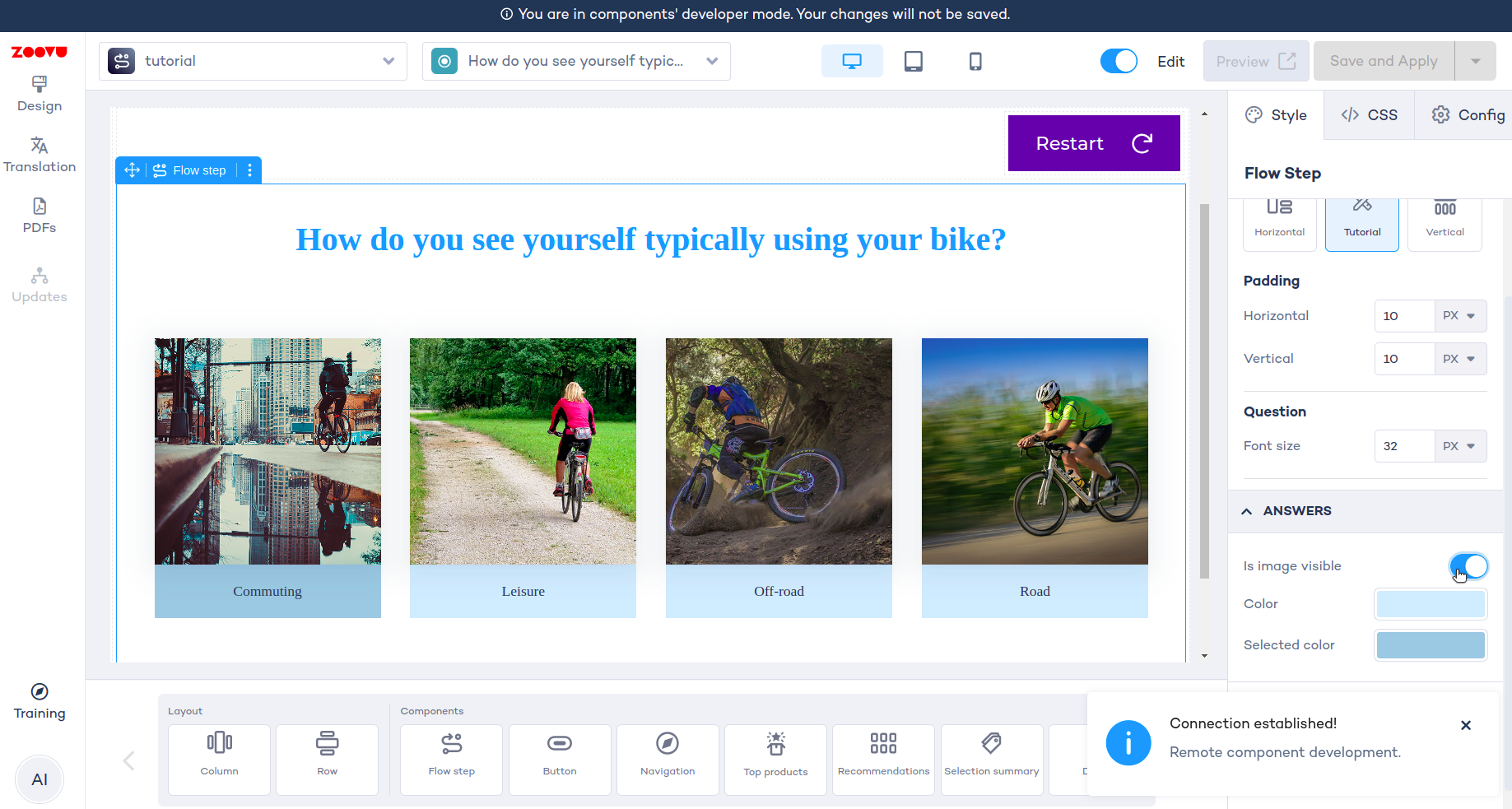Open the Selected color swatch picker
Image resolution: width=1512 pixels, height=809 pixels.
pyautogui.click(x=1431, y=645)
